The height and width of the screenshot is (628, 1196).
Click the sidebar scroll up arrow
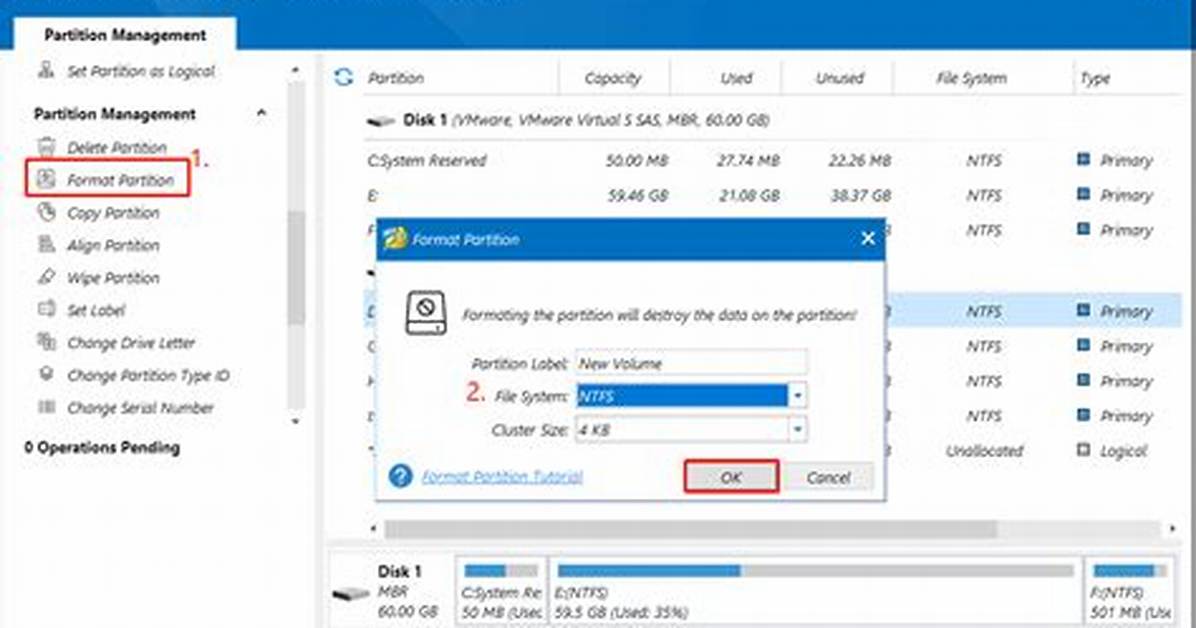[x=295, y=71]
